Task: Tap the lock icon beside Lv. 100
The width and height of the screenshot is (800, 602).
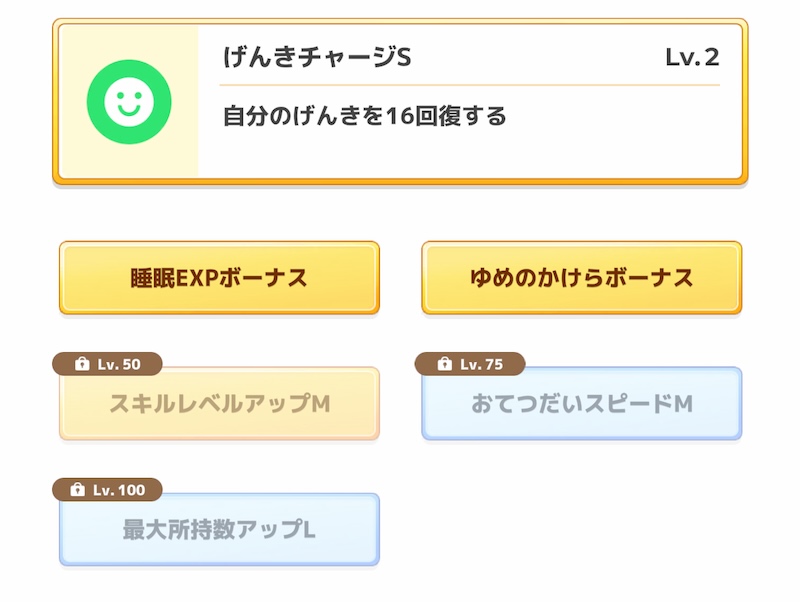Action: [77, 491]
